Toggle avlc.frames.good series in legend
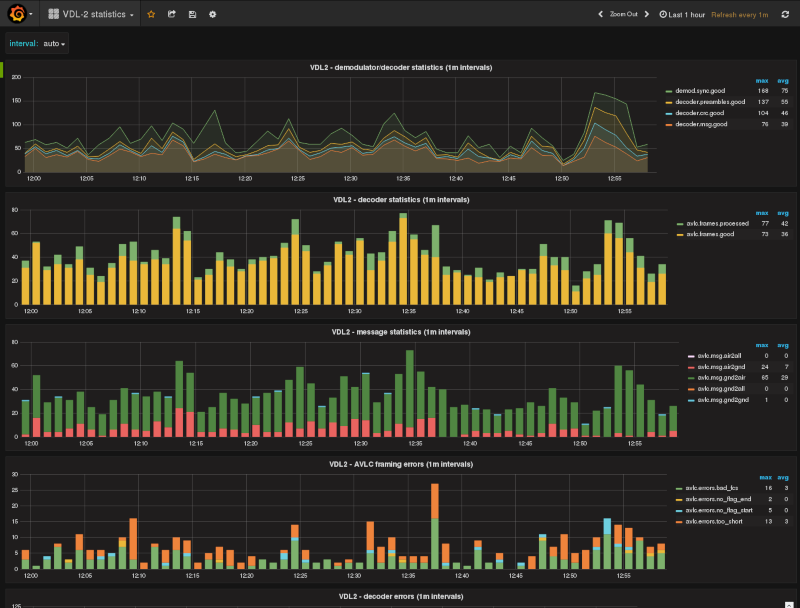800x608 pixels. coord(710,234)
